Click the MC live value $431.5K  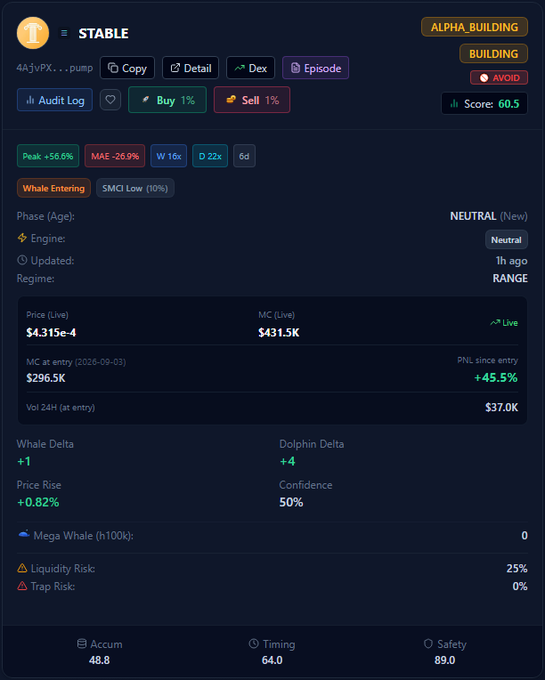point(278,332)
